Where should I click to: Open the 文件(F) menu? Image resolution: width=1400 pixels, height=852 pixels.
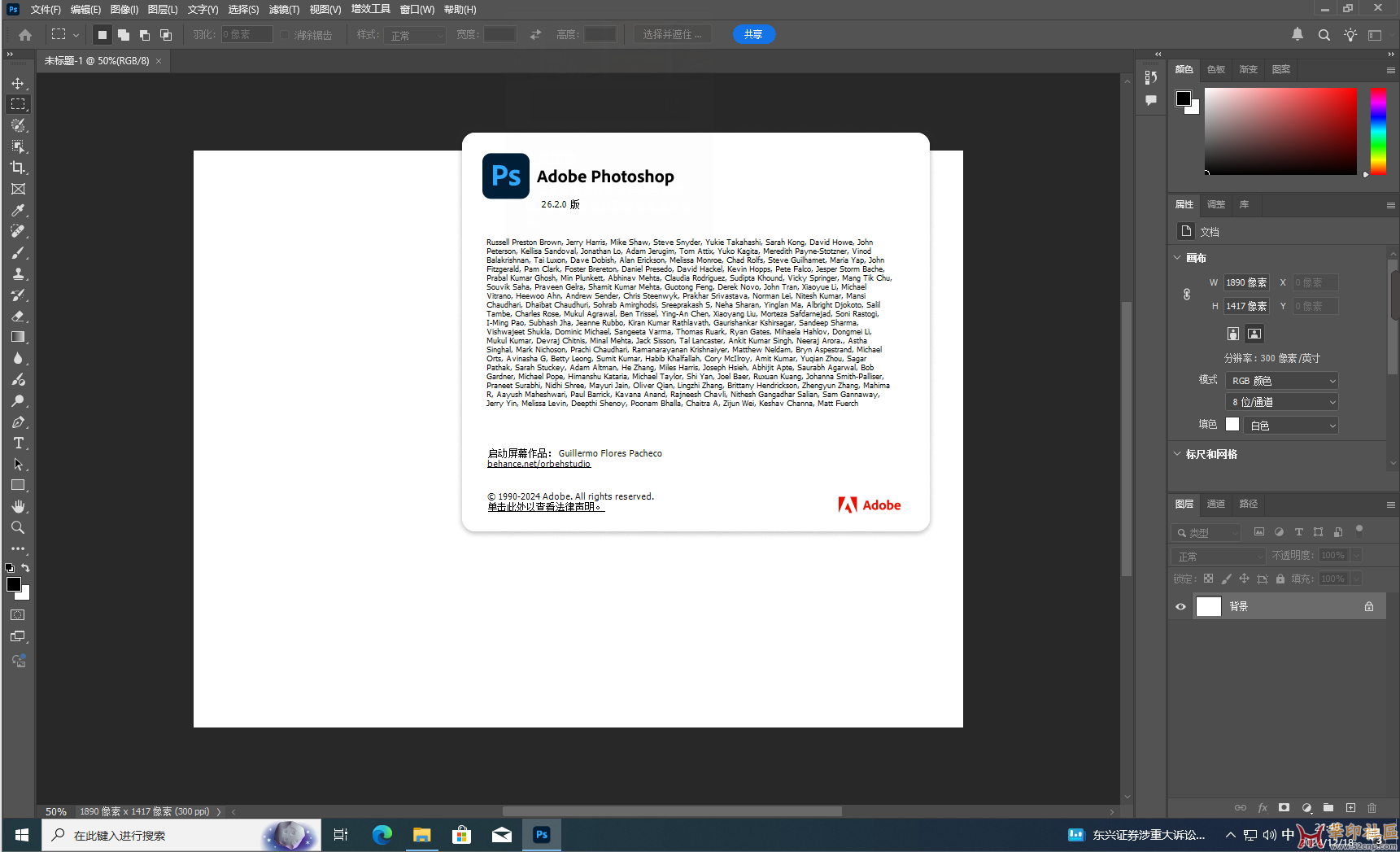[46, 10]
